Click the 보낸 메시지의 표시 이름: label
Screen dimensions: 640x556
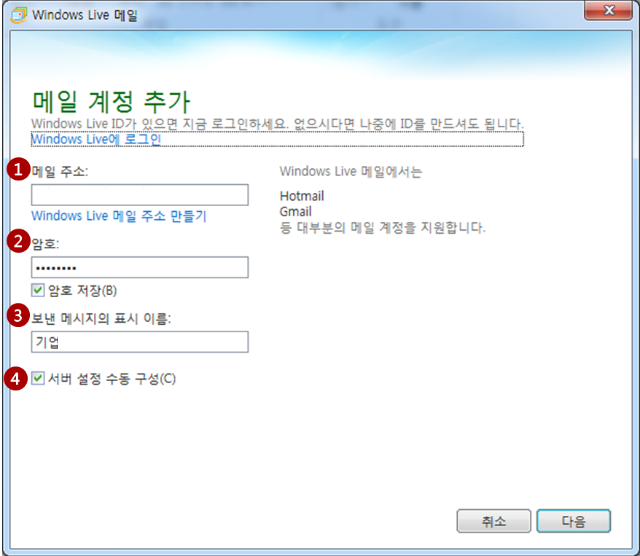click(101, 318)
